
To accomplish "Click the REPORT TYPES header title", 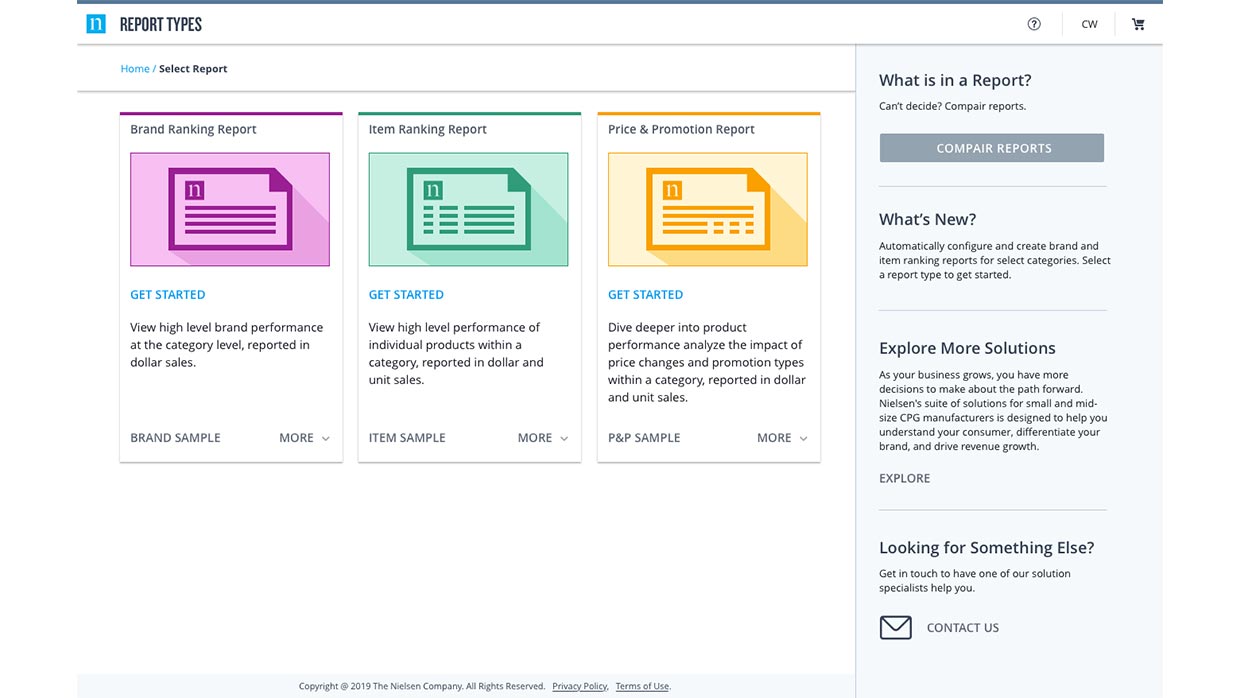I will (160, 24).
